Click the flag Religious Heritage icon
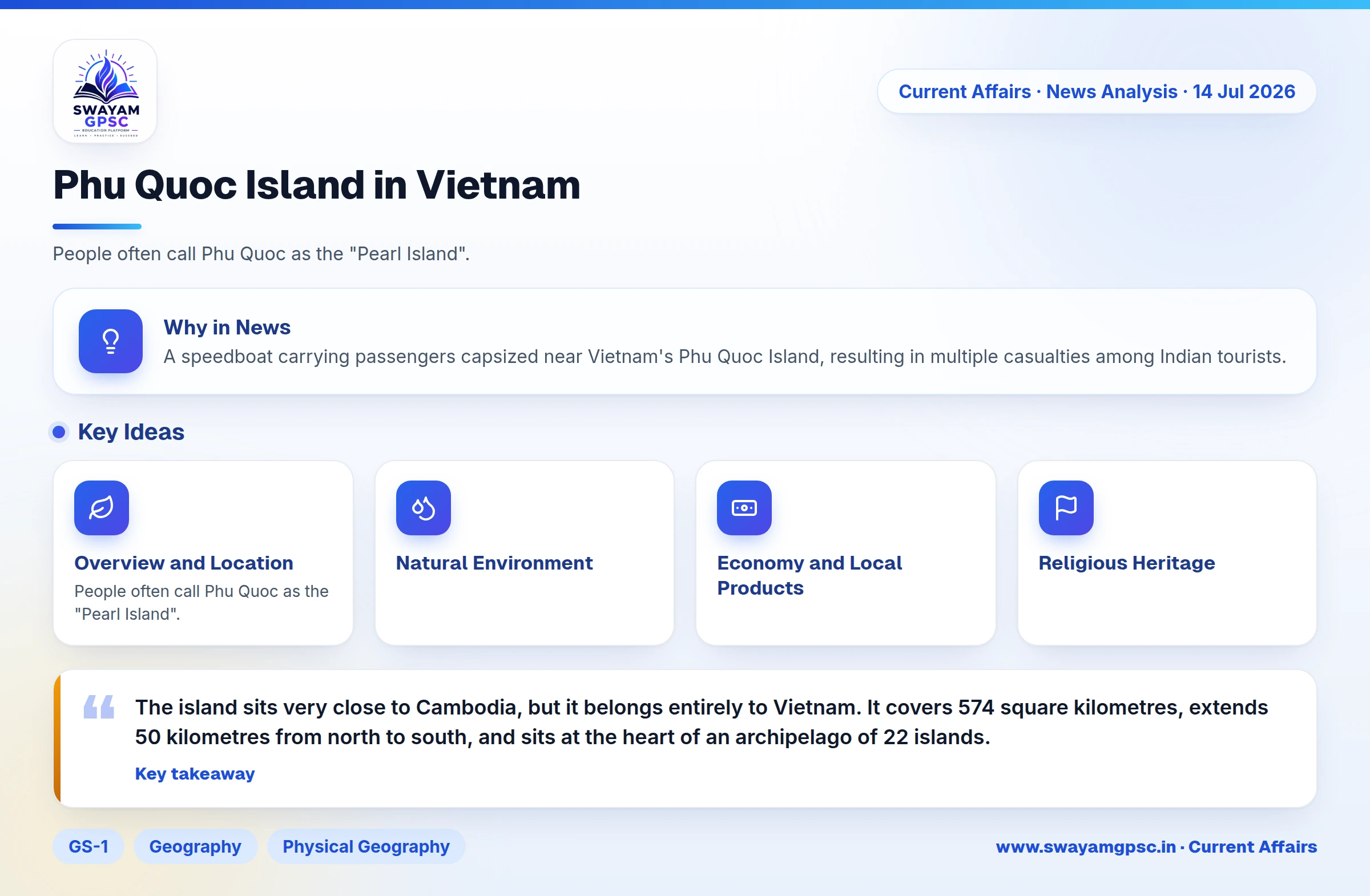This screenshot has width=1370, height=896. pyautogui.click(x=1066, y=507)
